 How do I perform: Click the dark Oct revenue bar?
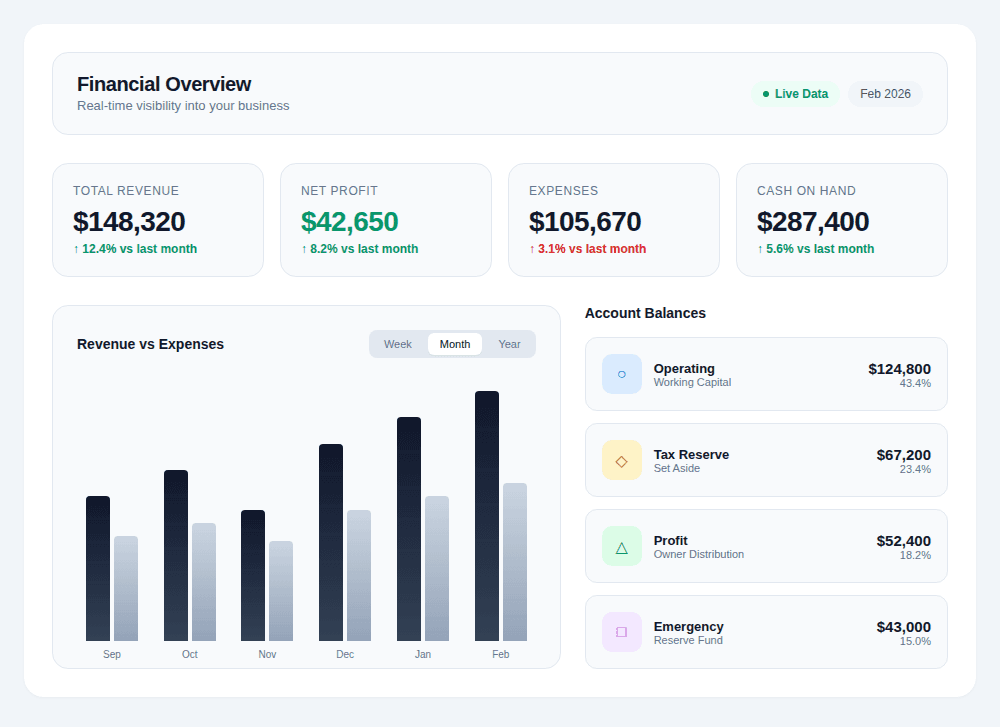point(176,555)
